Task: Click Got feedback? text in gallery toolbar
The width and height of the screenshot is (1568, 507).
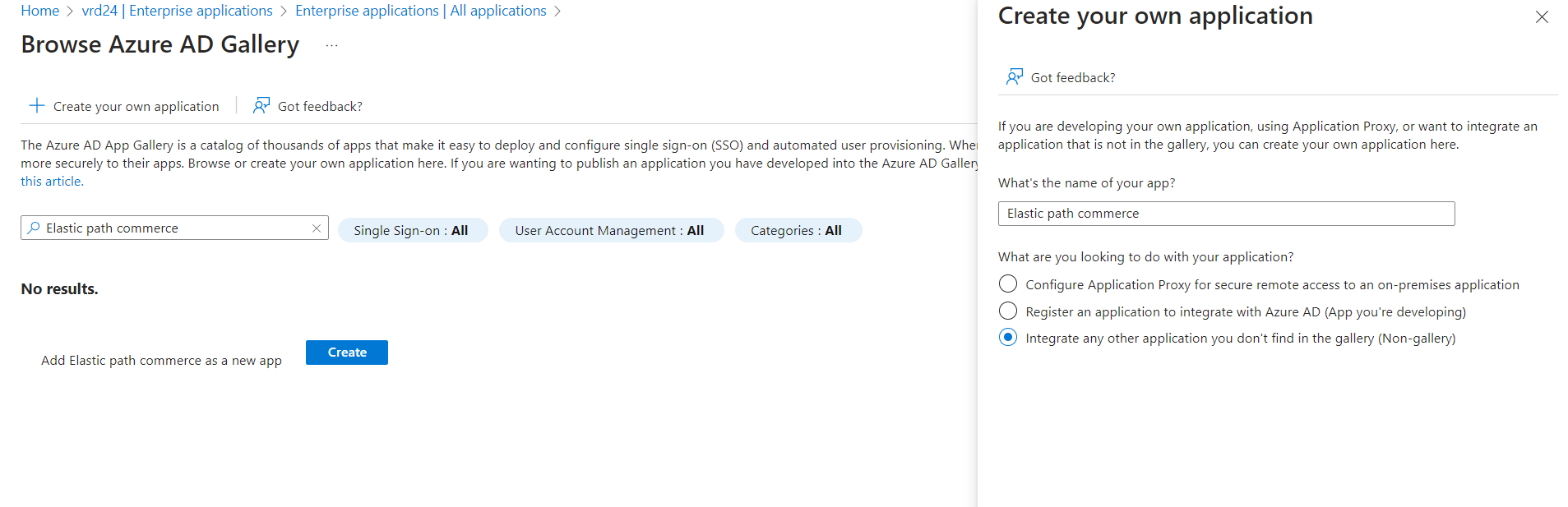Action: pyautogui.click(x=320, y=107)
